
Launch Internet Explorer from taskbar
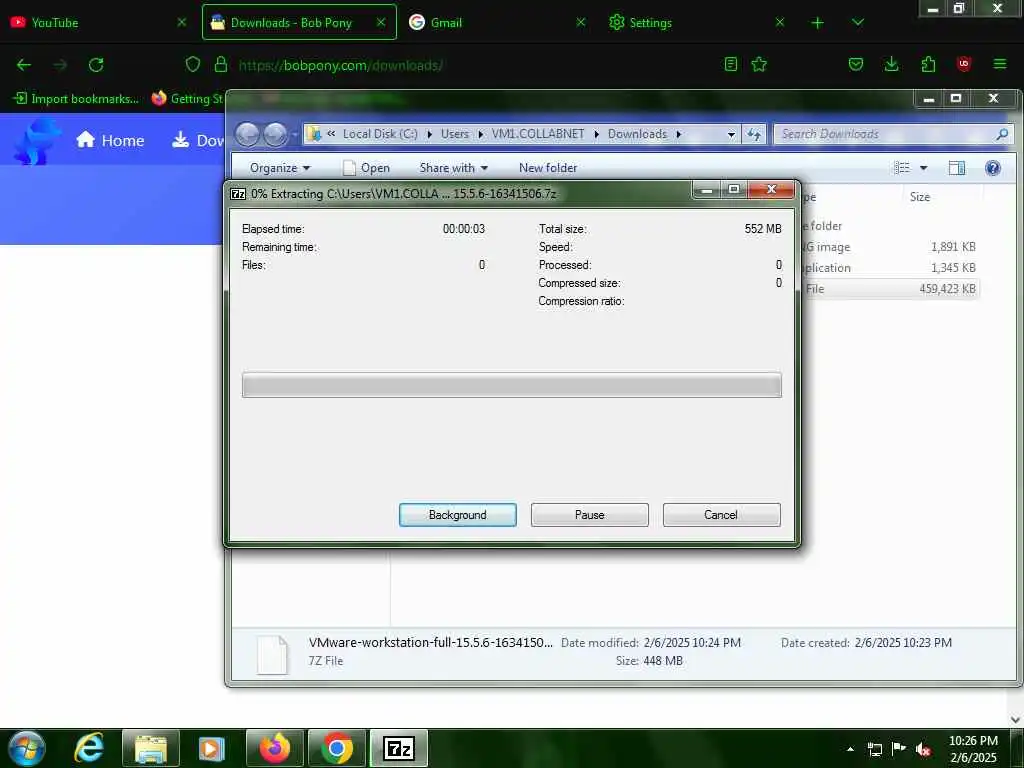coord(89,748)
